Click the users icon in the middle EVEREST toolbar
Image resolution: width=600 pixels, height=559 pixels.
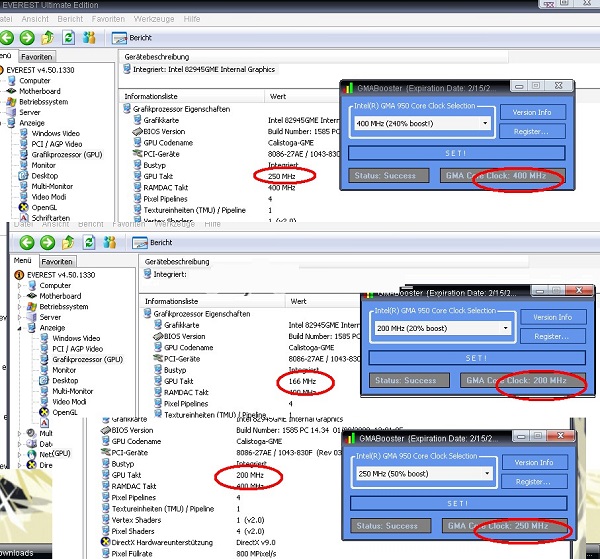[111, 242]
